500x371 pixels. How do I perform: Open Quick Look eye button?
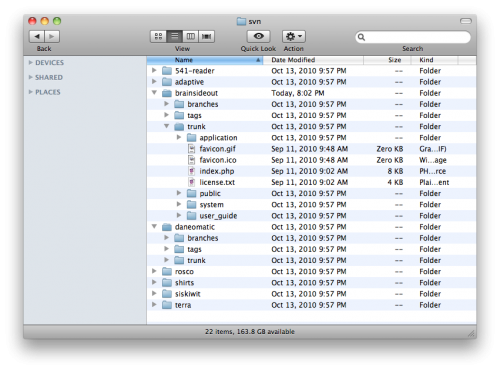pyautogui.click(x=258, y=36)
